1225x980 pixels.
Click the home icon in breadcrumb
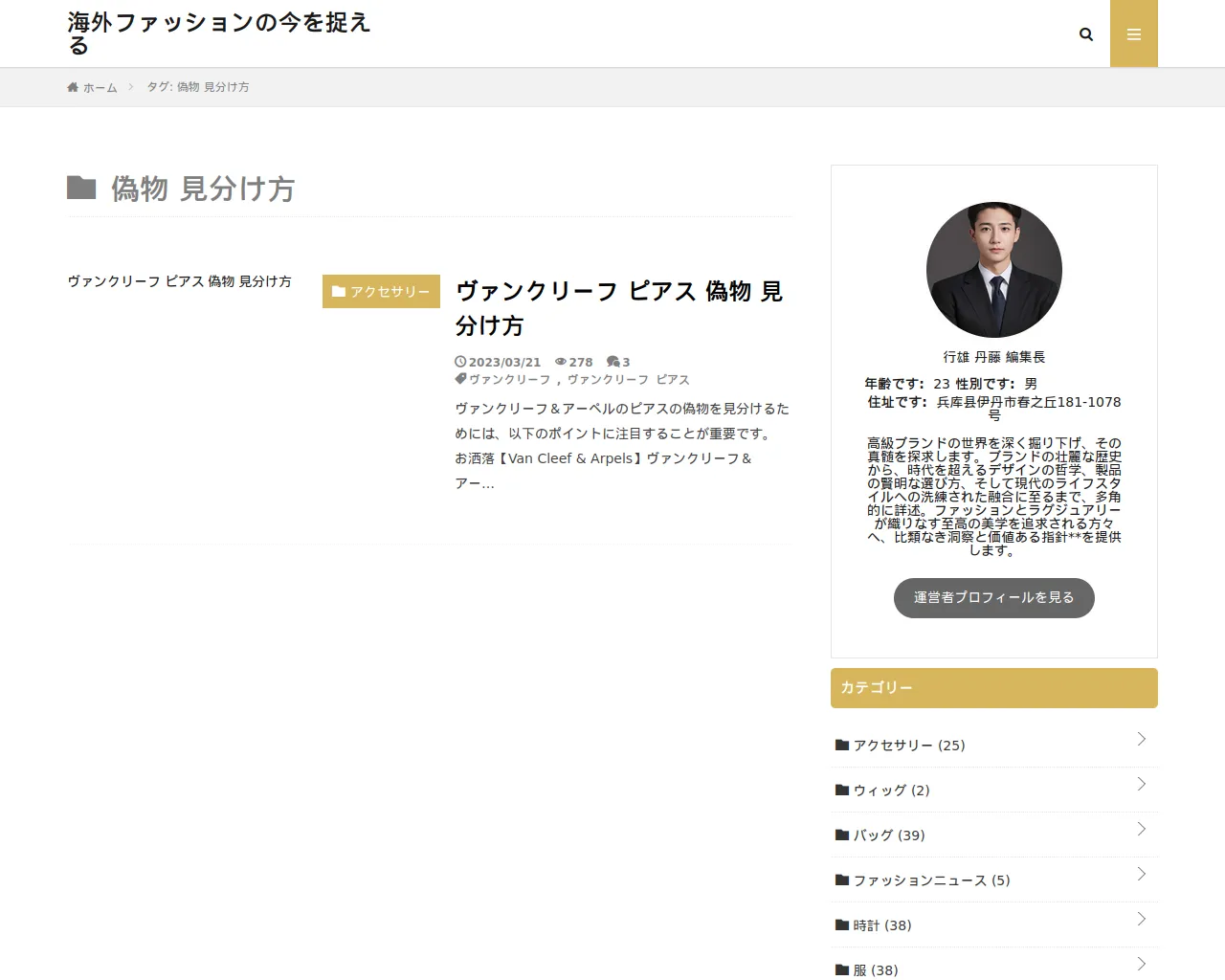pyautogui.click(x=73, y=87)
